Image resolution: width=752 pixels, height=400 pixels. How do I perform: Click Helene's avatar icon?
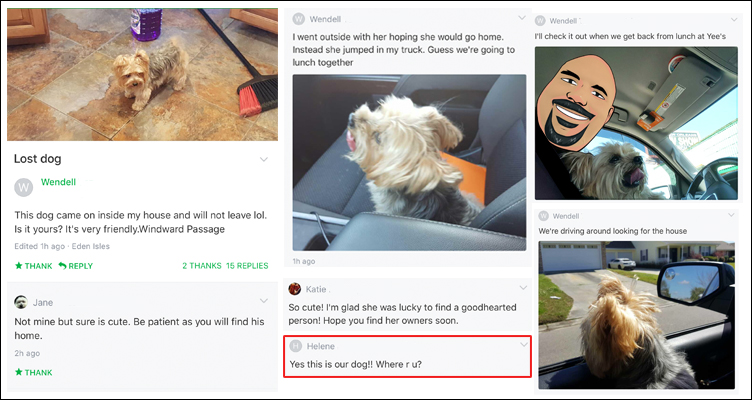pos(296,346)
